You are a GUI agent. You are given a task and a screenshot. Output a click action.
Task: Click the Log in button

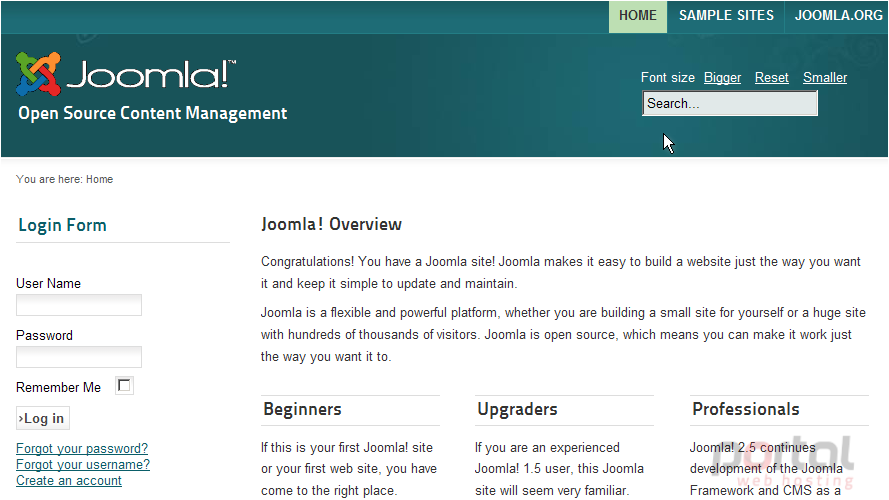(x=43, y=418)
